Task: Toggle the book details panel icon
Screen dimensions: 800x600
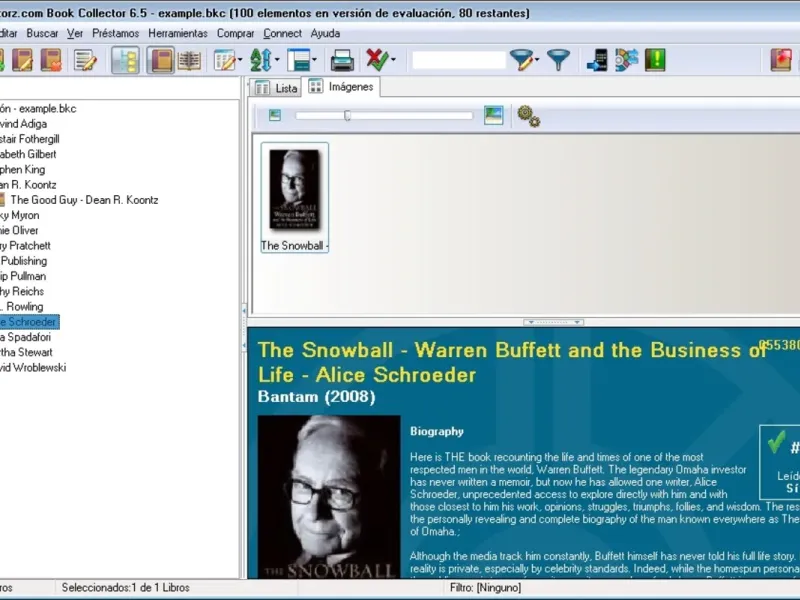Action: [161, 60]
